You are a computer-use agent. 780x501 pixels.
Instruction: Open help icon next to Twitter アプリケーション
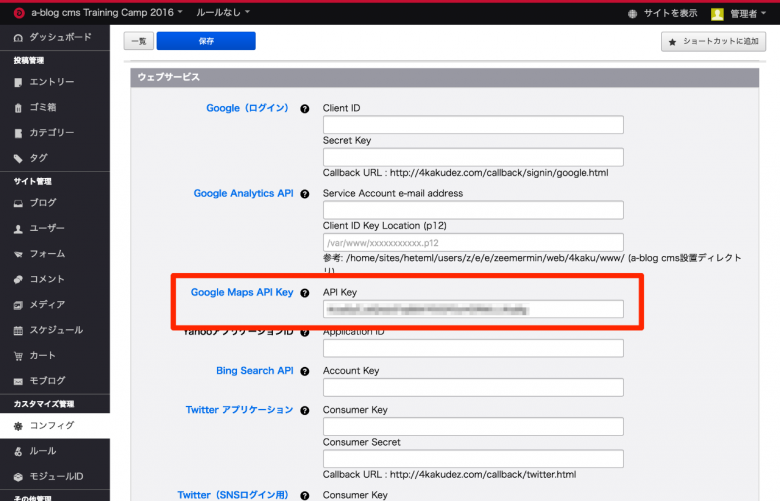click(x=304, y=410)
